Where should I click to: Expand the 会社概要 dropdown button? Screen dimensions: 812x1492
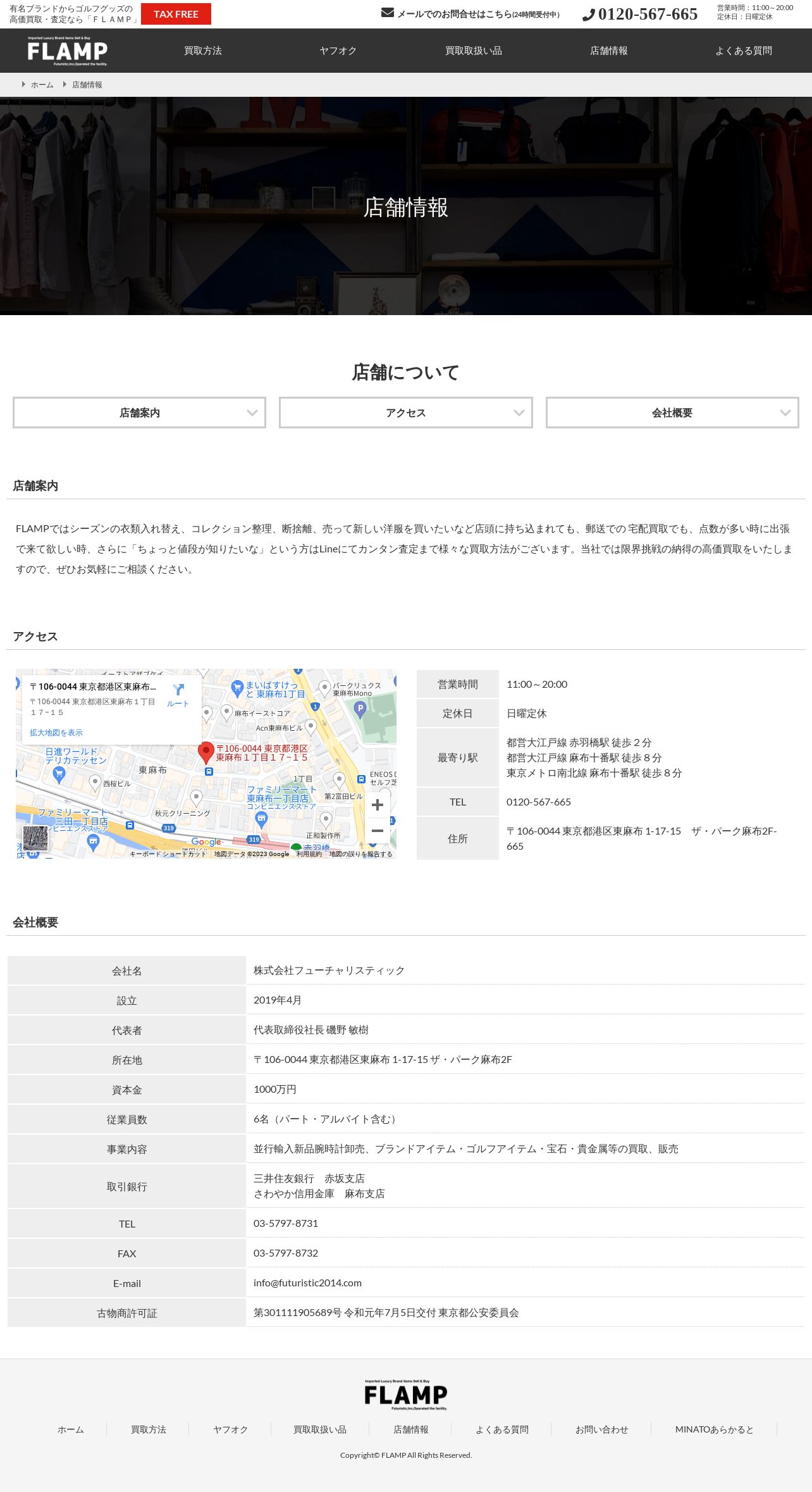(672, 413)
